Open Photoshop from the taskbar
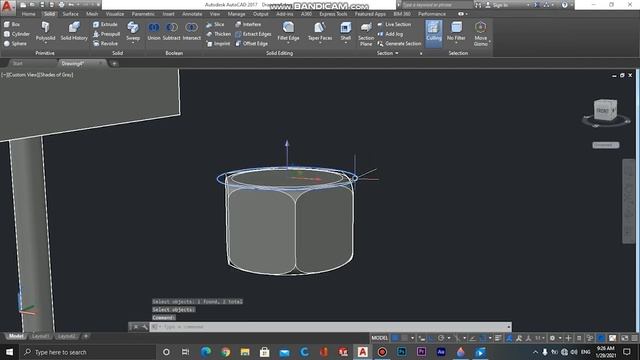The image size is (640, 360). (402, 352)
